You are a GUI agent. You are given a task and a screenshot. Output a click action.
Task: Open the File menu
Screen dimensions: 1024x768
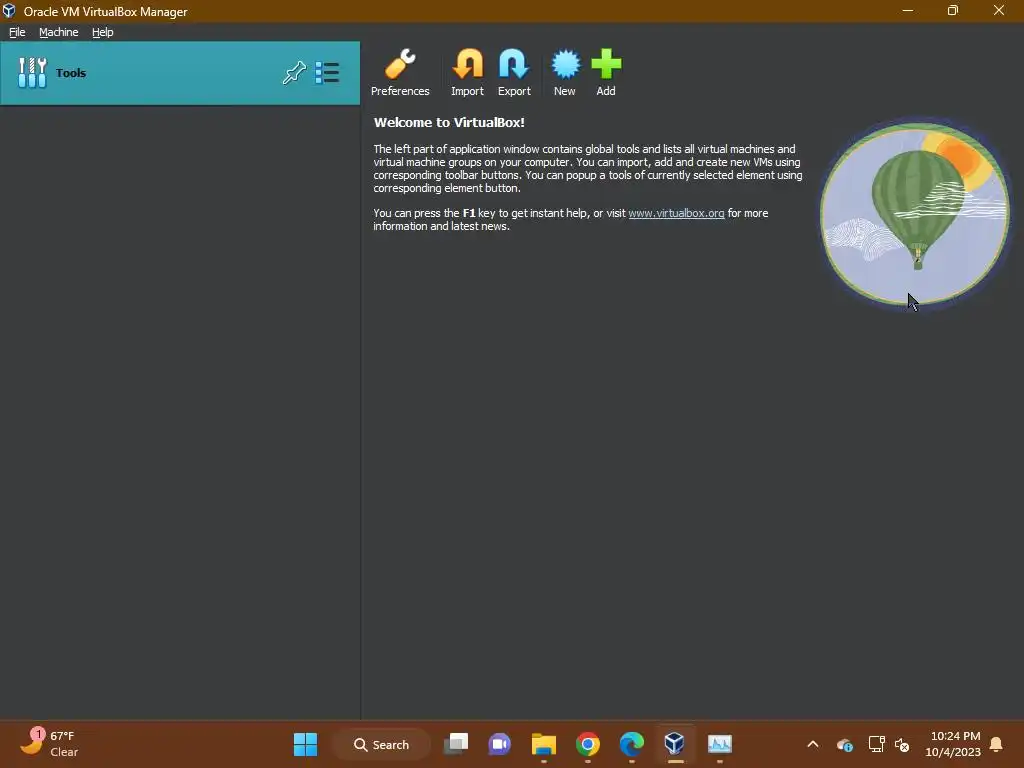click(17, 32)
